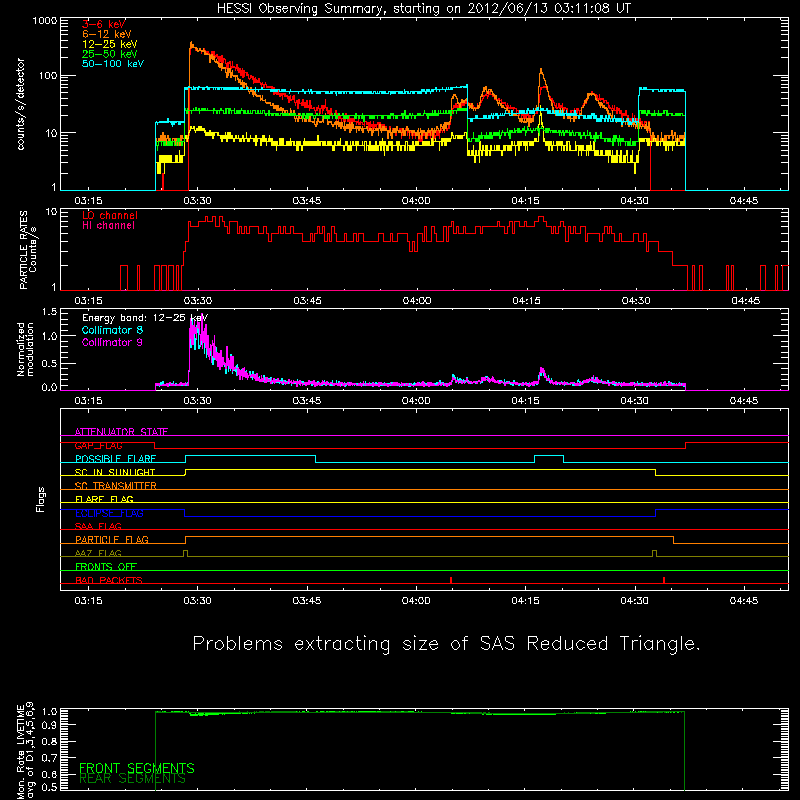Select the yellow 12-25 keV legend entry

tap(109, 44)
